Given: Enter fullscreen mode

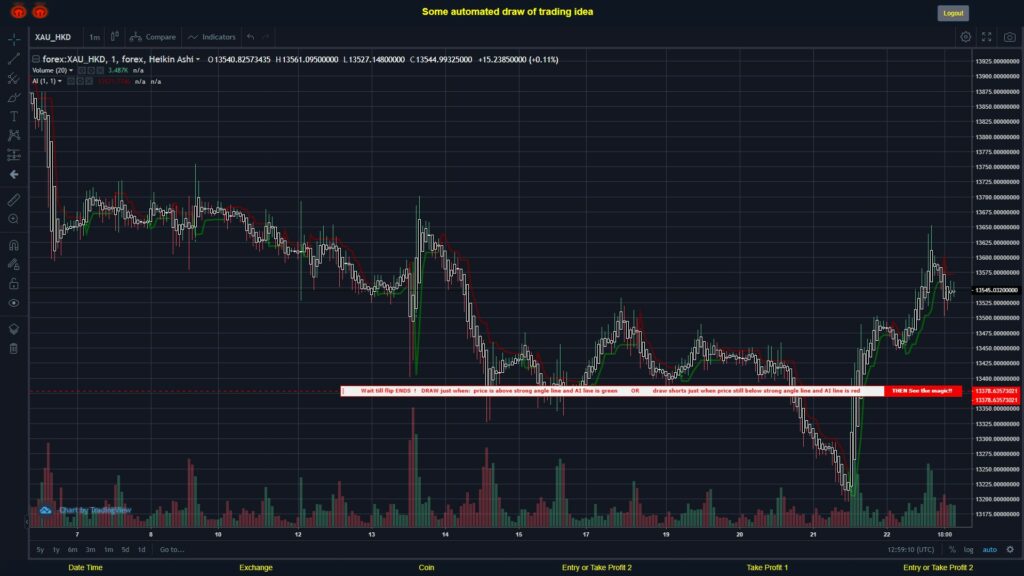Looking at the screenshot, I should pyautogui.click(x=987, y=37).
